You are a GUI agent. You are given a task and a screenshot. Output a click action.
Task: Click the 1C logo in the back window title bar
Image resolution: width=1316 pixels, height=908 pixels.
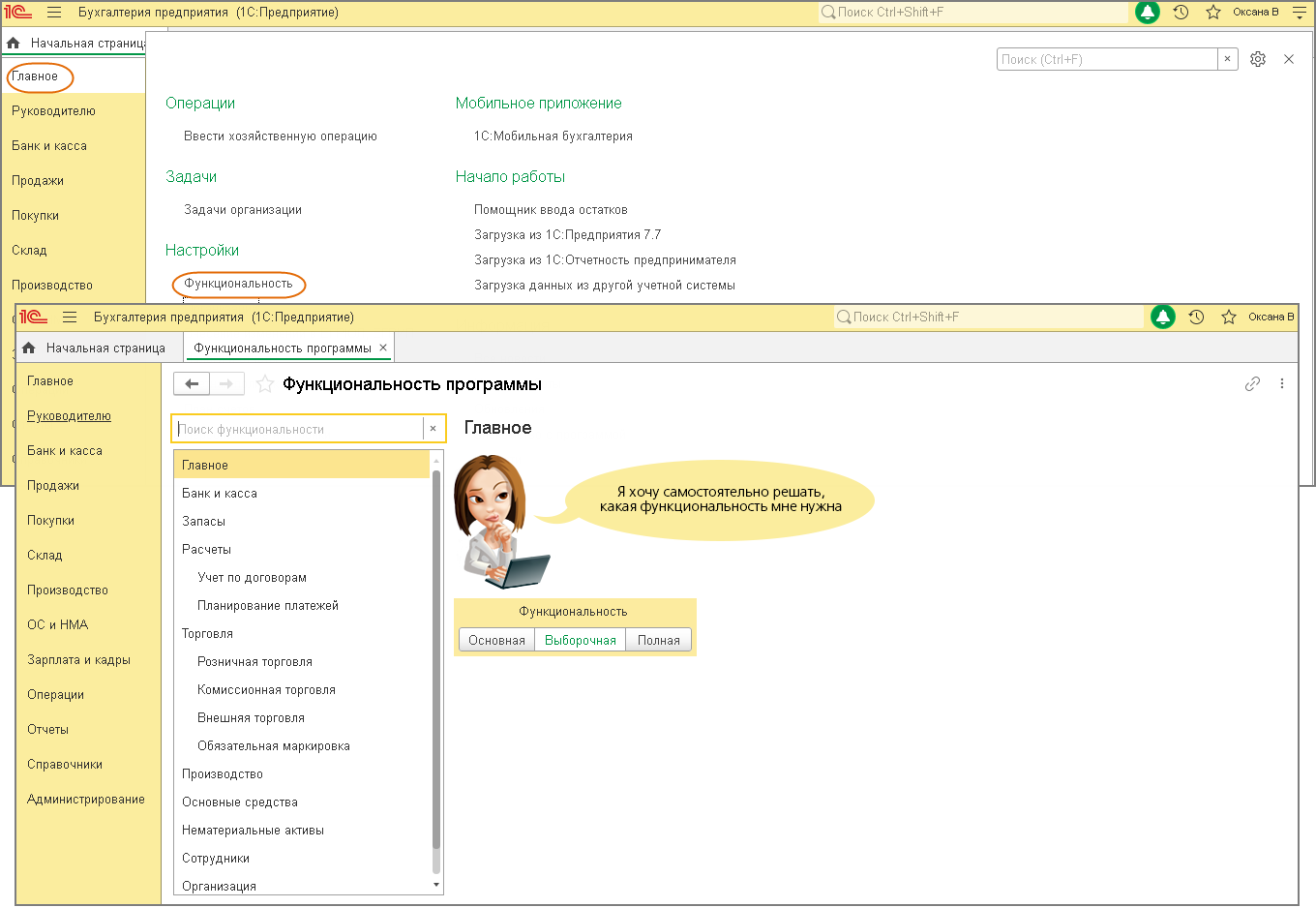(17, 13)
